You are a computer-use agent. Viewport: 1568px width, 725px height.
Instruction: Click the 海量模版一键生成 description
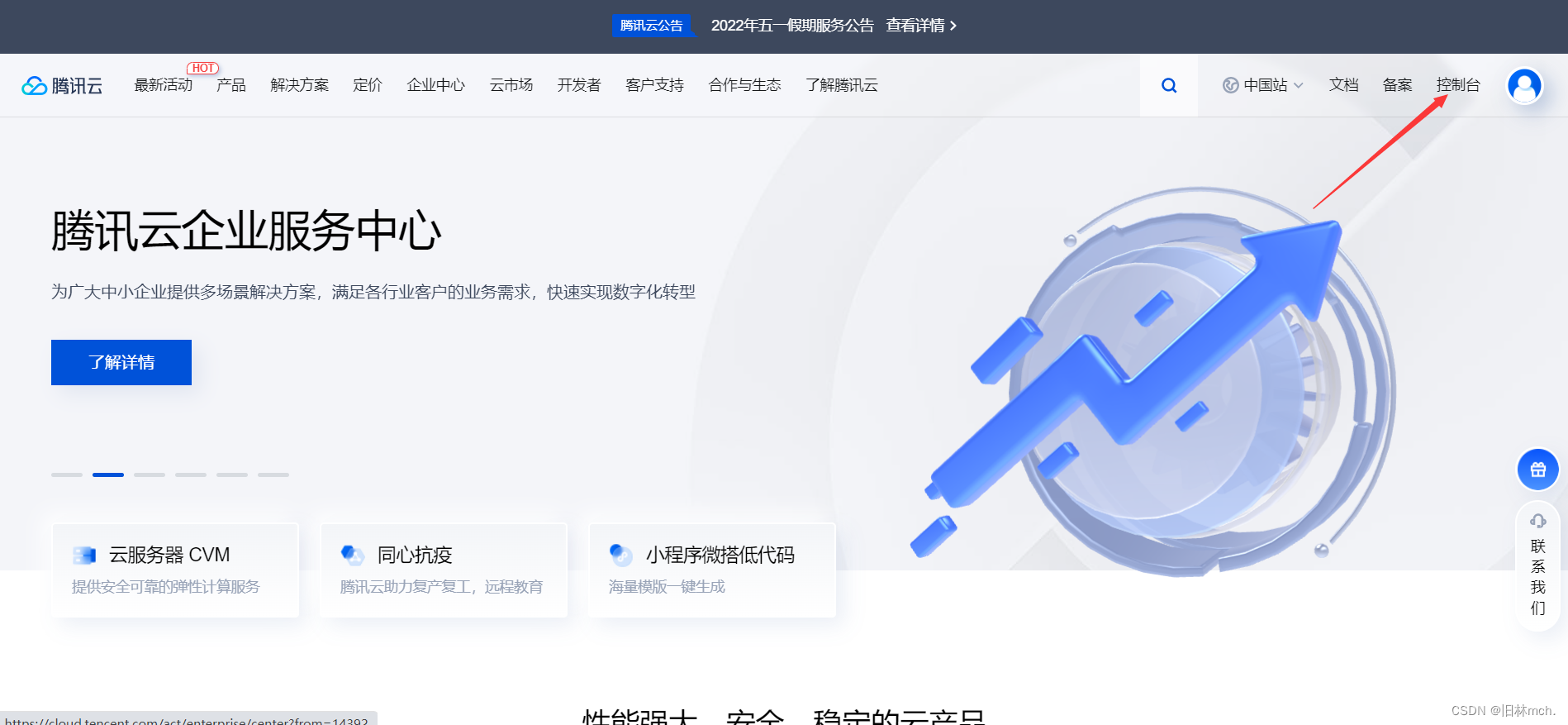click(x=667, y=586)
